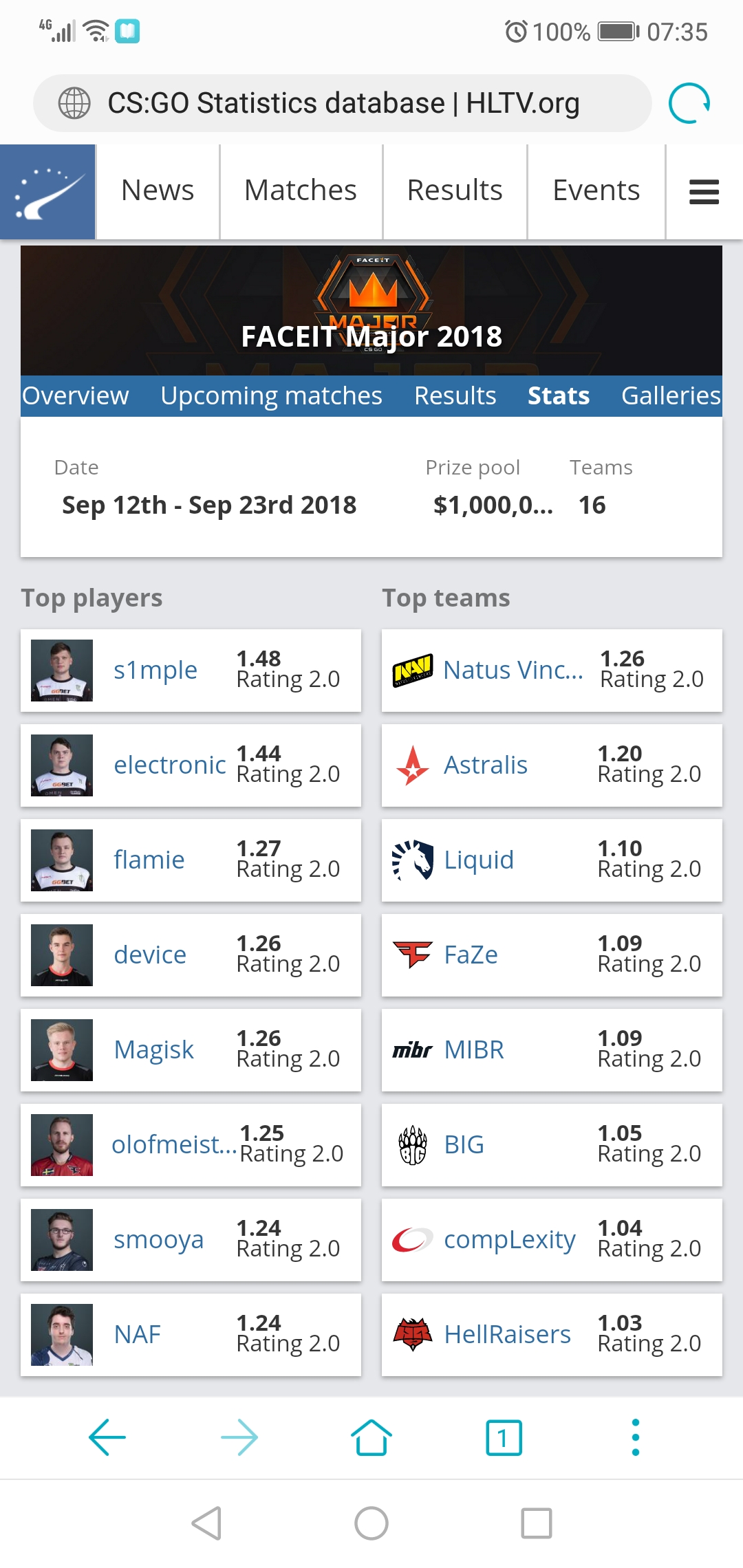Open the Matches menu item
The height and width of the screenshot is (1568, 743).
click(x=301, y=190)
